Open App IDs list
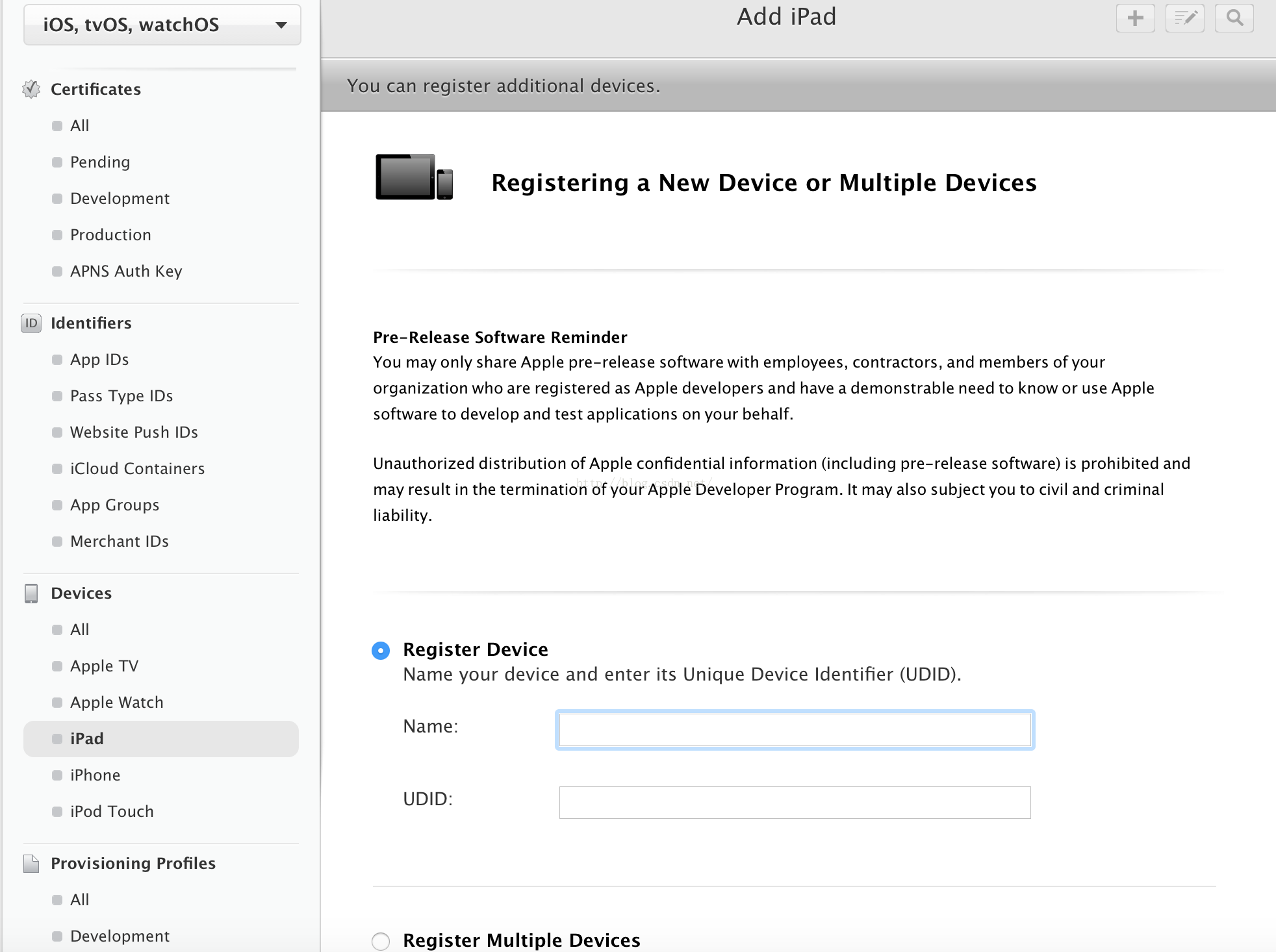 click(x=99, y=359)
